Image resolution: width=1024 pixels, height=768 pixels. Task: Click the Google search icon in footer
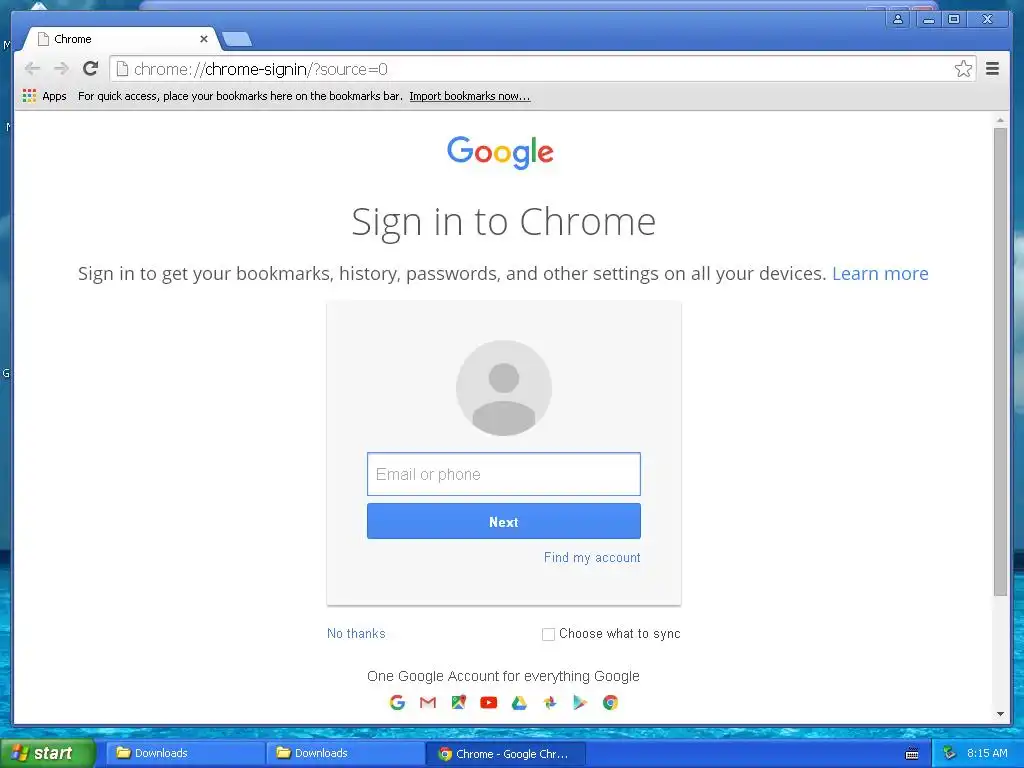click(x=397, y=703)
